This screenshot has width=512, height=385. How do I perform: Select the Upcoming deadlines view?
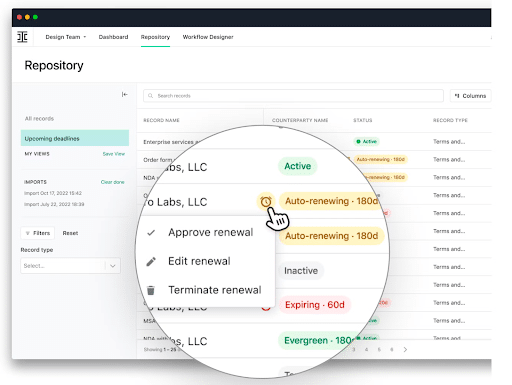point(75,138)
